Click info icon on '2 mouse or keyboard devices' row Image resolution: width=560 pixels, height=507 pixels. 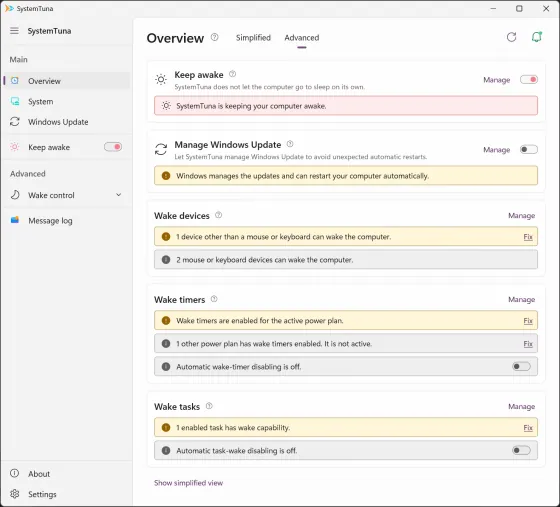click(166, 260)
